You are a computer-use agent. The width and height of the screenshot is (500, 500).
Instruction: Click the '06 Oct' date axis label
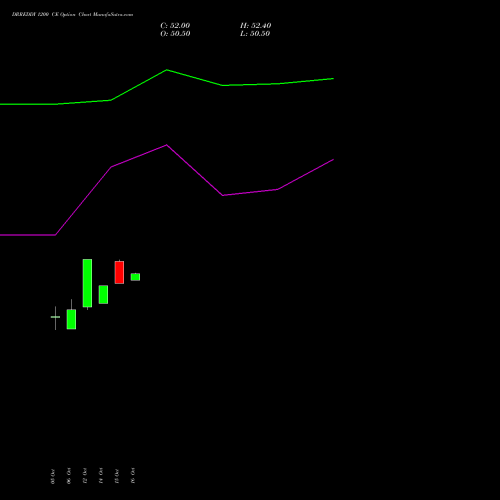pos(69,476)
